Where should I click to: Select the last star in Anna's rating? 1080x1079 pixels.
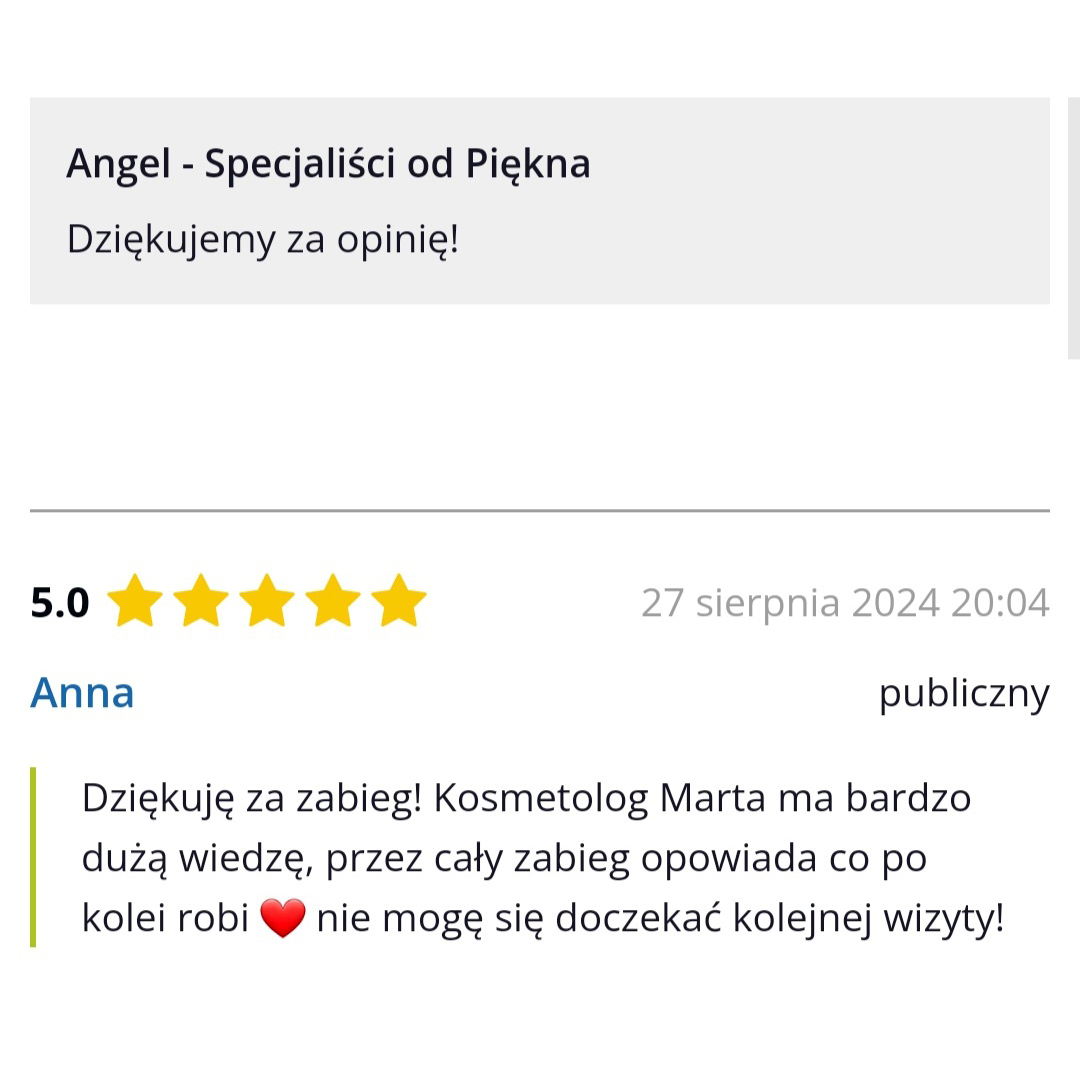400,600
